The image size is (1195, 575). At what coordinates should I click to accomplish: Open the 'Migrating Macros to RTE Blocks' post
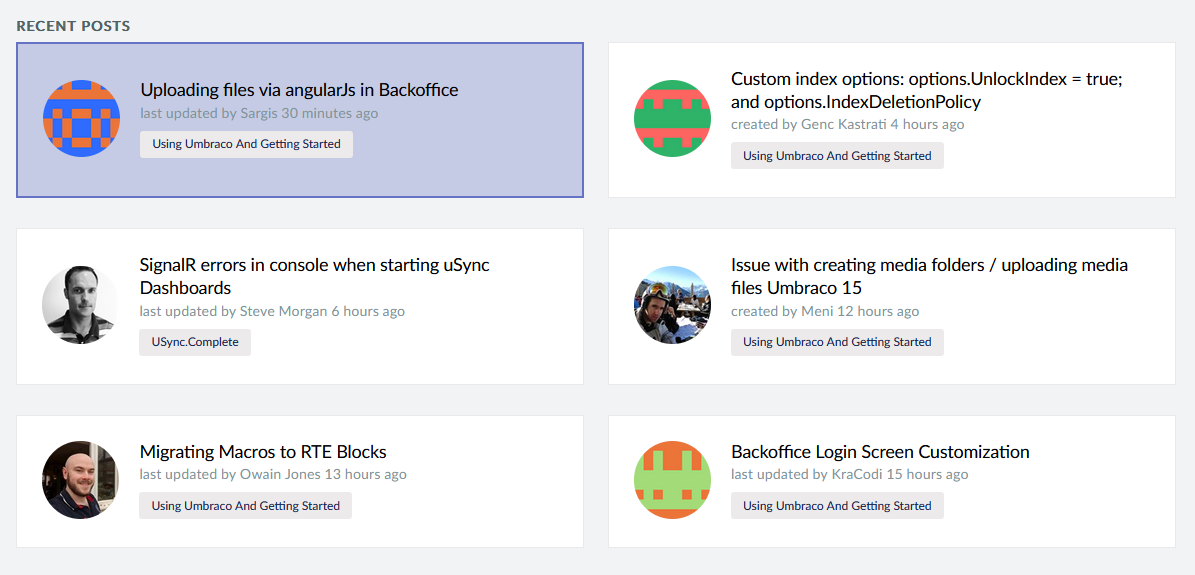click(x=263, y=452)
